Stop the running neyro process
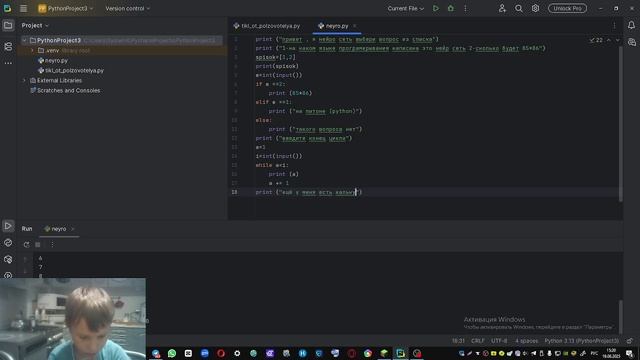 click(38, 244)
